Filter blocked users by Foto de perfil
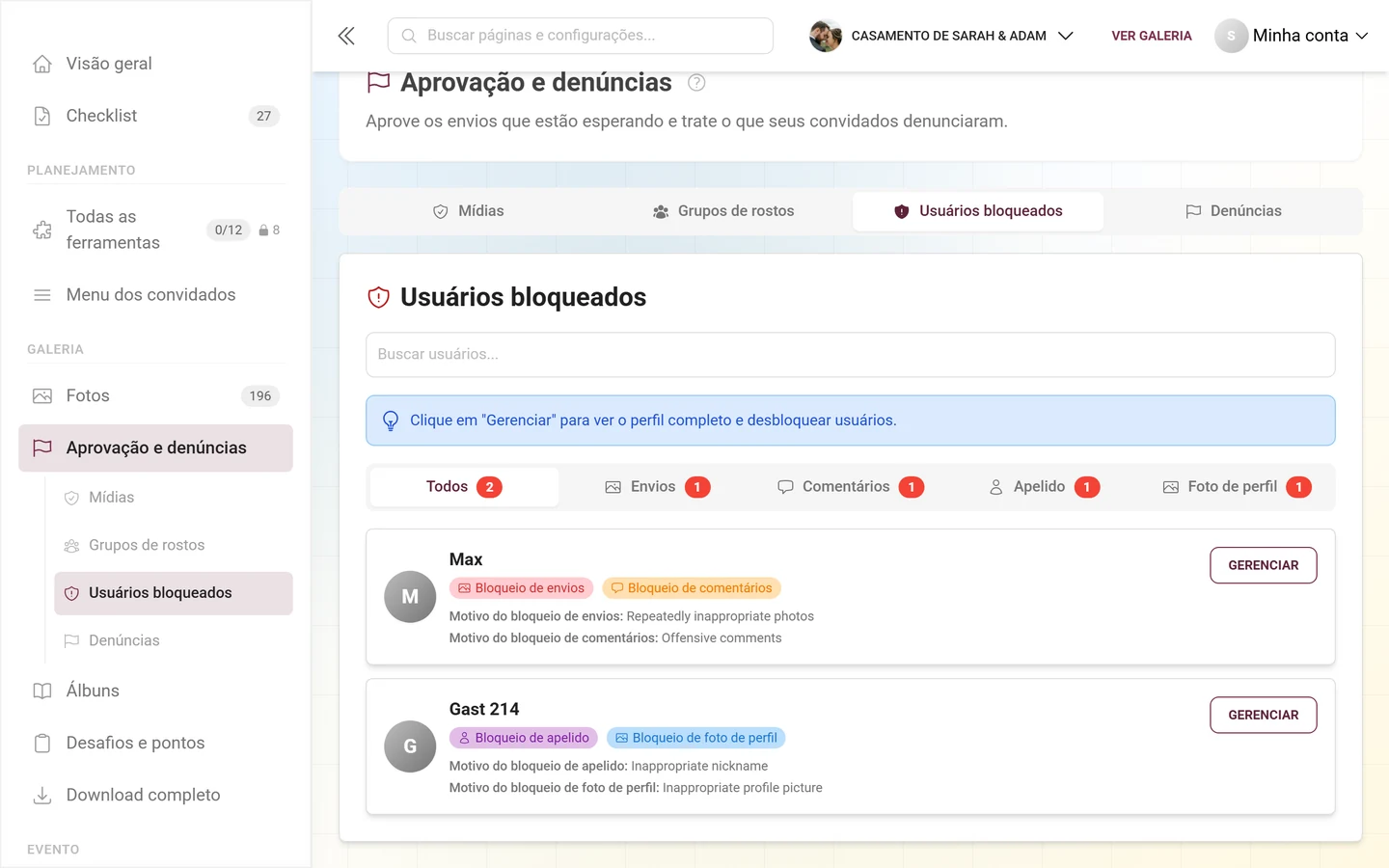 tap(1237, 487)
